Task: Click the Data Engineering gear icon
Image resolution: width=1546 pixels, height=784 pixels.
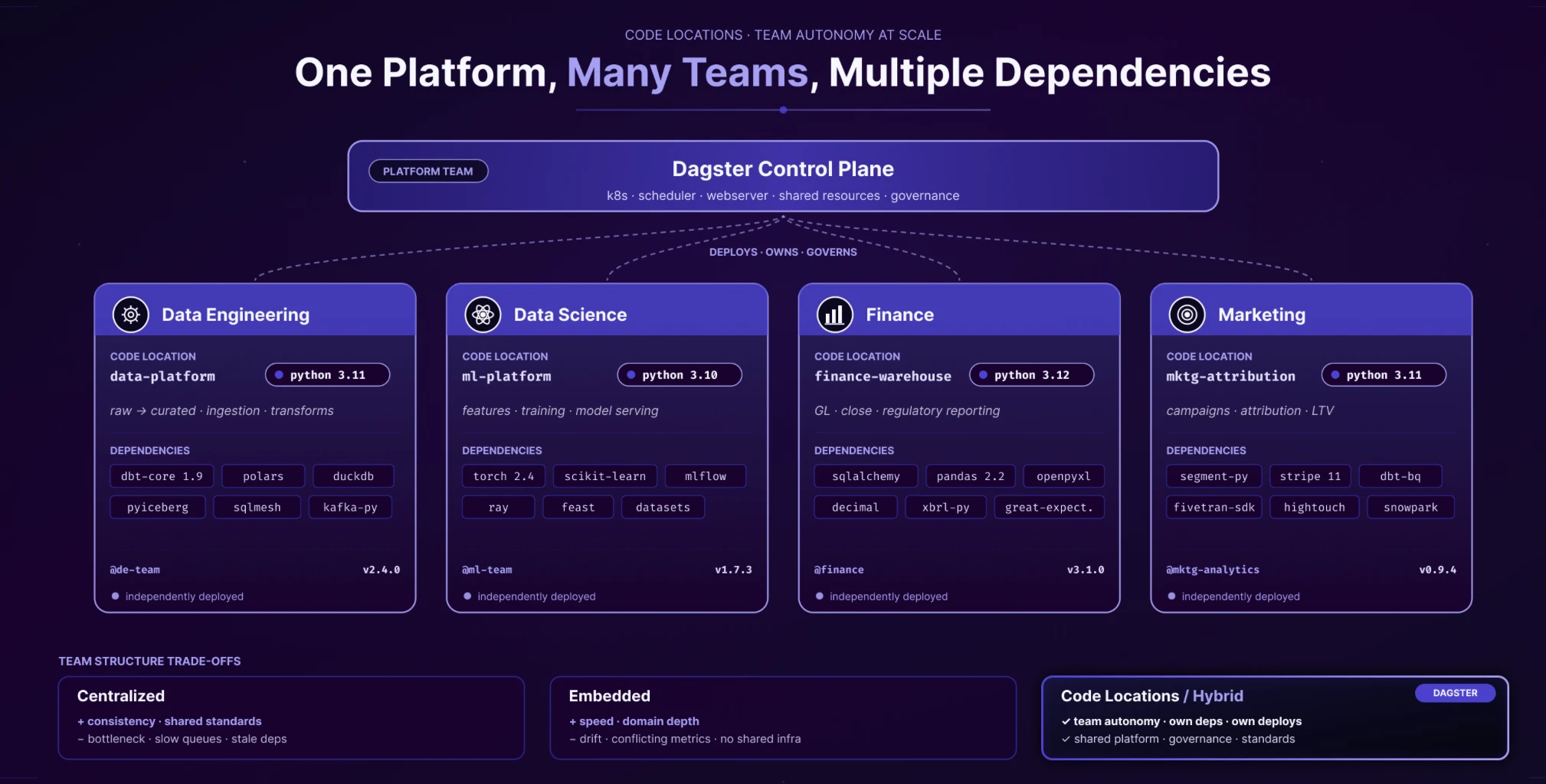Action: pos(131,315)
